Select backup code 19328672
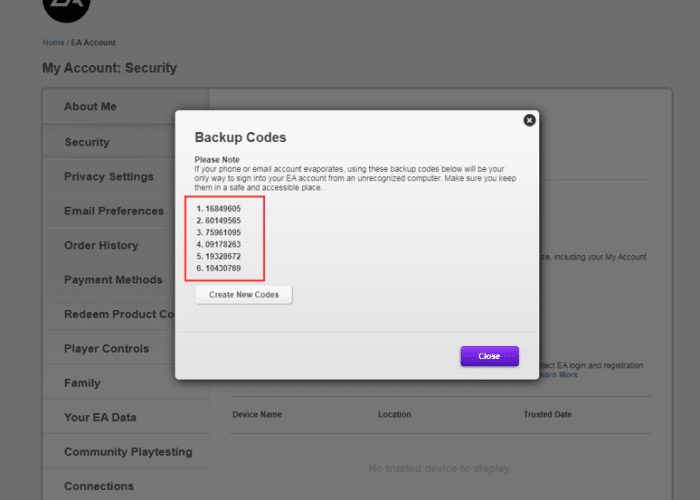 (223, 256)
